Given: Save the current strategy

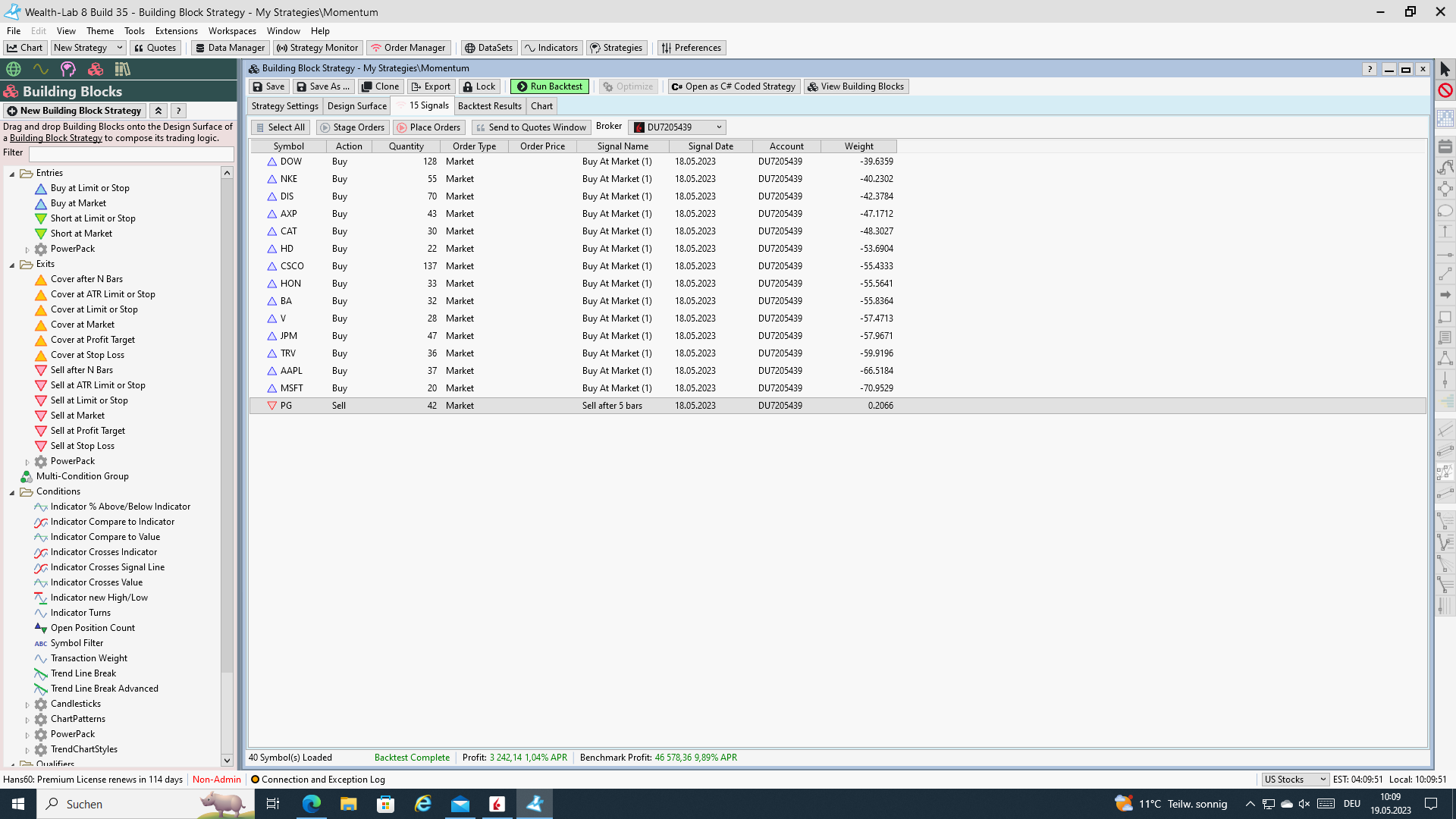Looking at the screenshot, I should click(268, 86).
